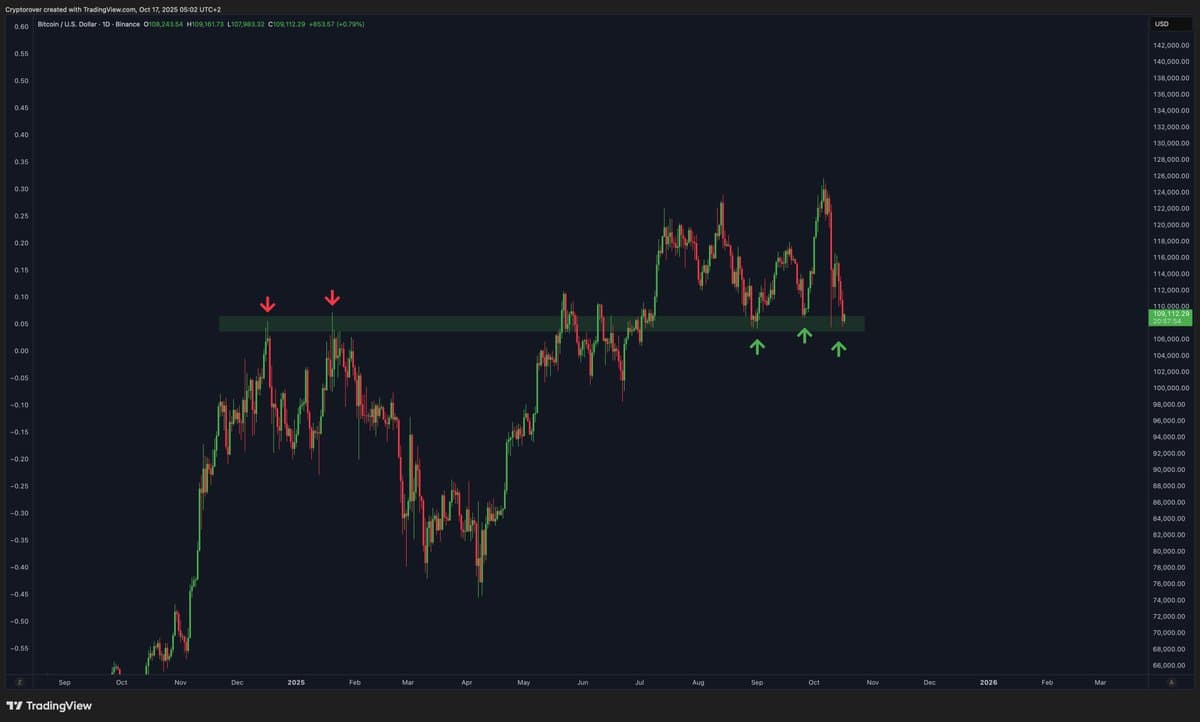1200x722 pixels.
Task: Select the leftmost green up-arrow under the zone
Action: click(758, 347)
